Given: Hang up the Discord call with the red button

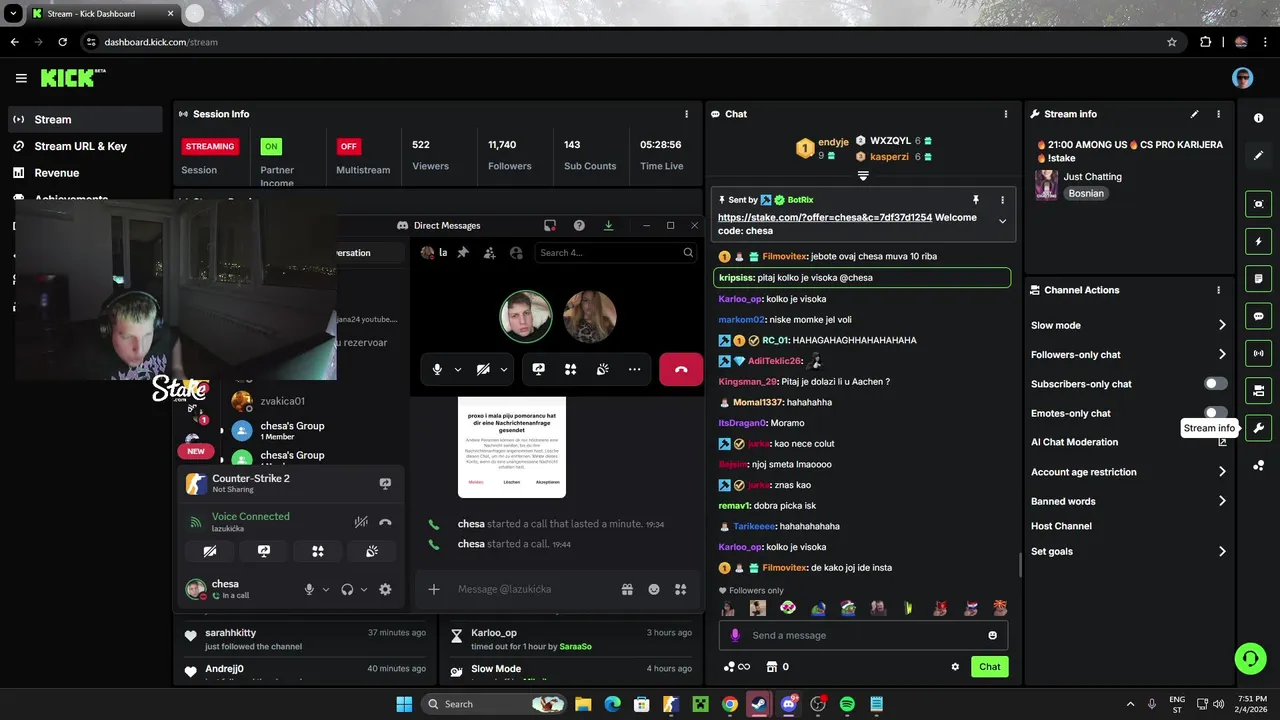Looking at the screenshot, I should tap(681, 369).
